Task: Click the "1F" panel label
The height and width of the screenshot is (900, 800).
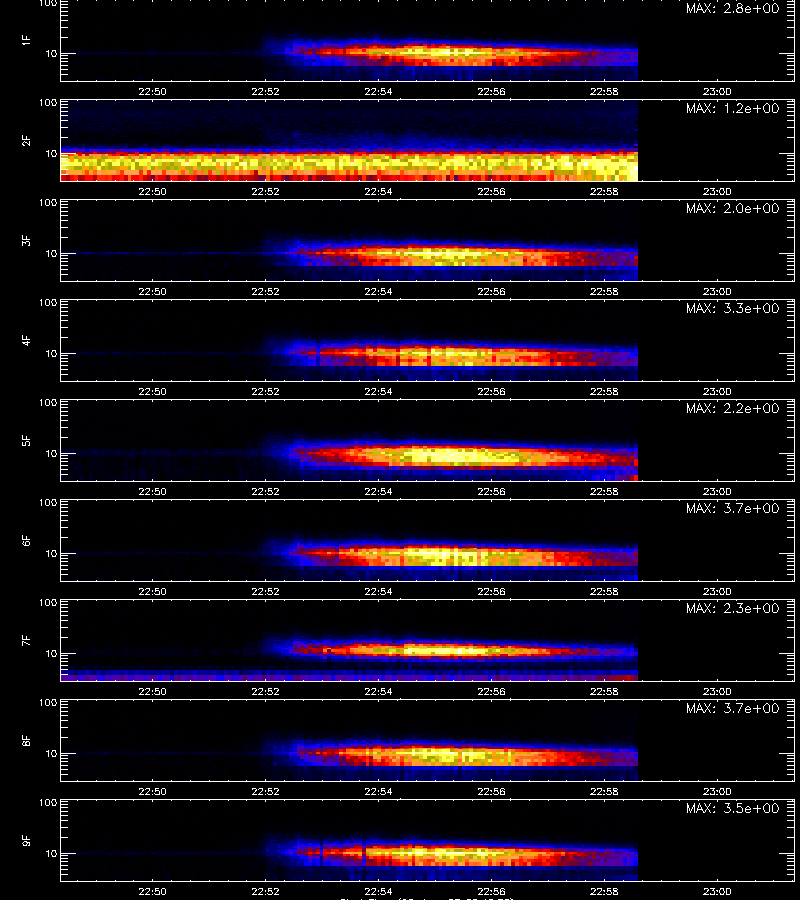Action: pos(26,40)
